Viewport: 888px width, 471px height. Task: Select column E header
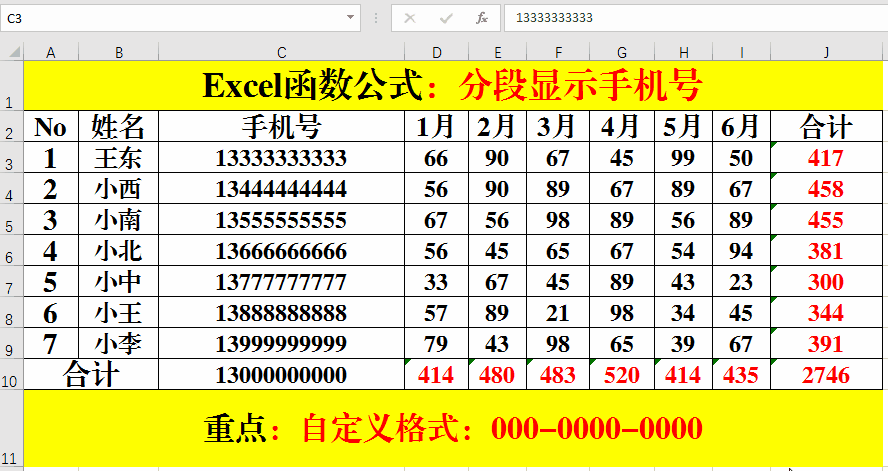coord(498,53)
